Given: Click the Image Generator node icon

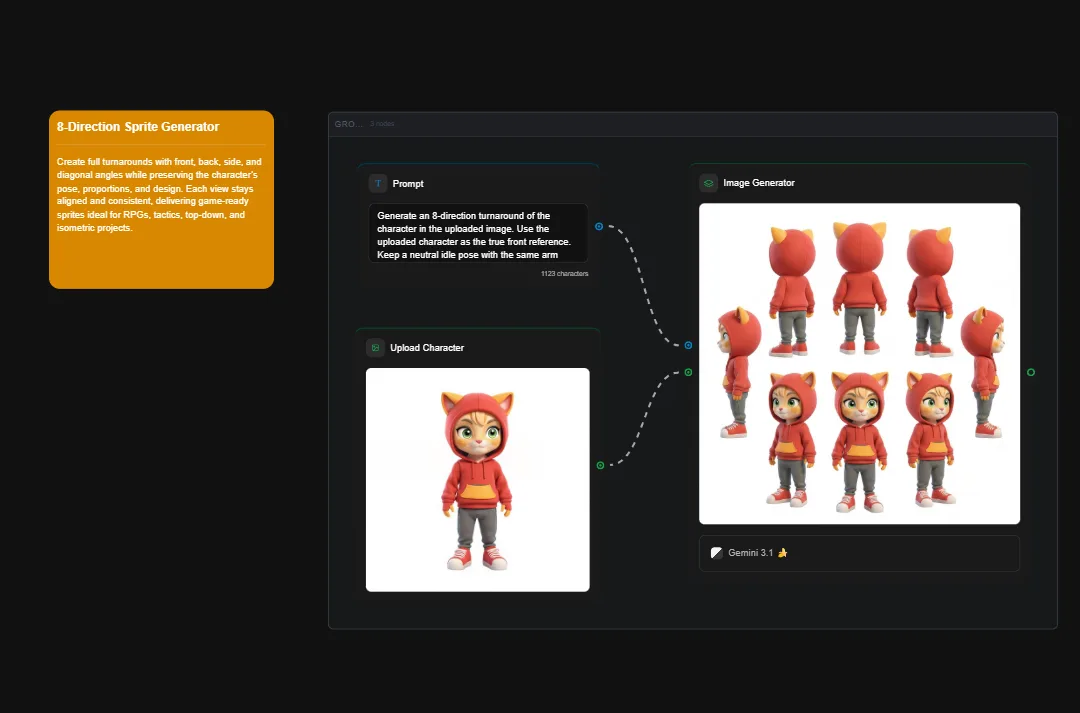Looking at the screenshot, I should (x=708, y=183).
